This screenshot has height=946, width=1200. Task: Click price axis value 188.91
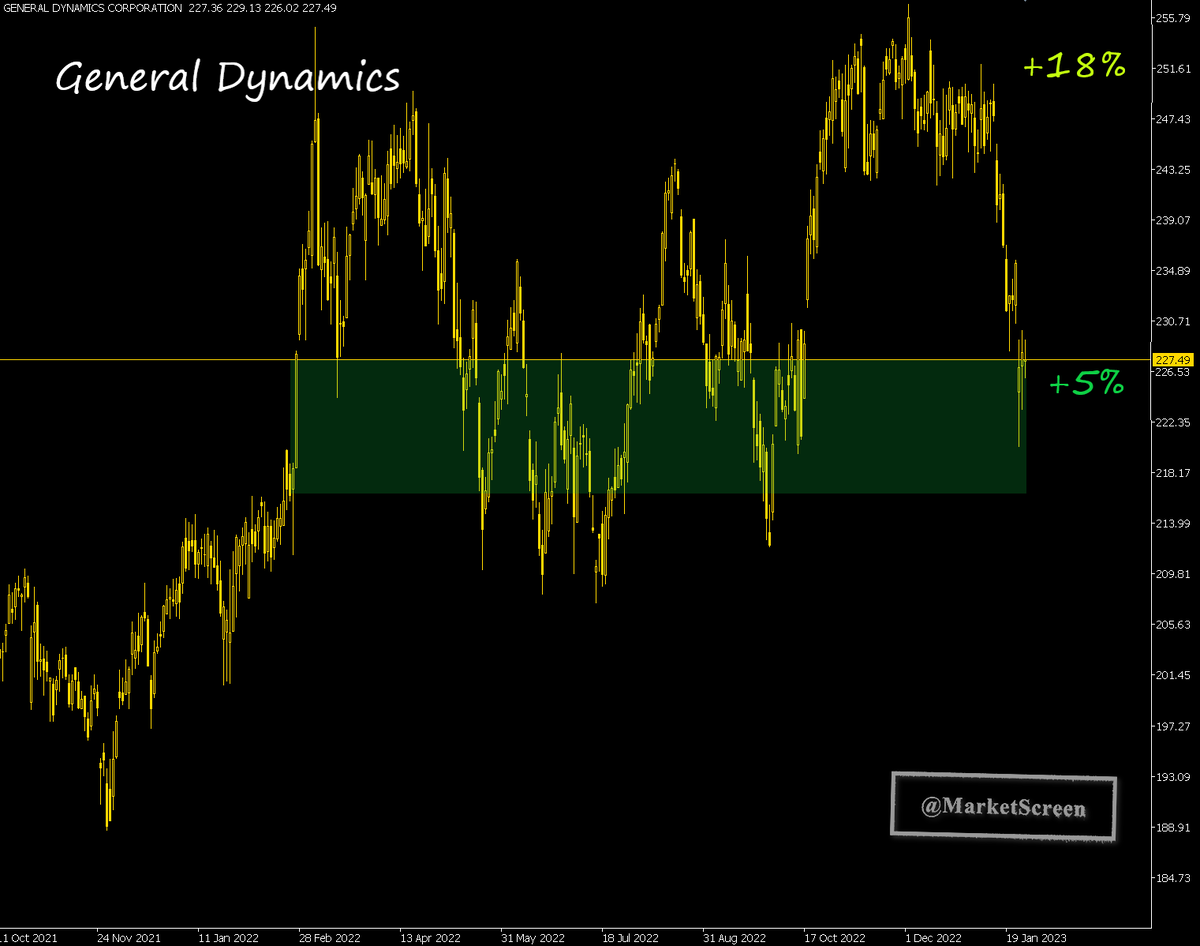tap(1173, 827)
